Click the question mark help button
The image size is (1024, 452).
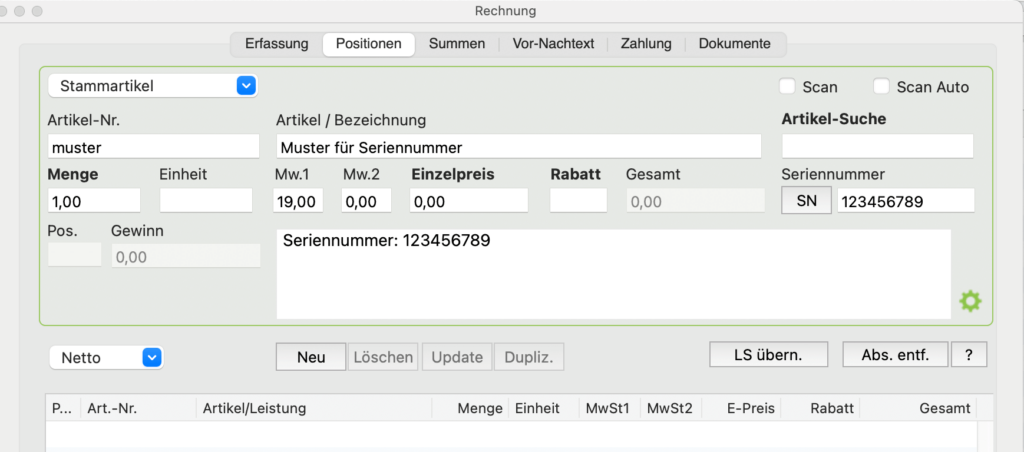tap(969, 355)
